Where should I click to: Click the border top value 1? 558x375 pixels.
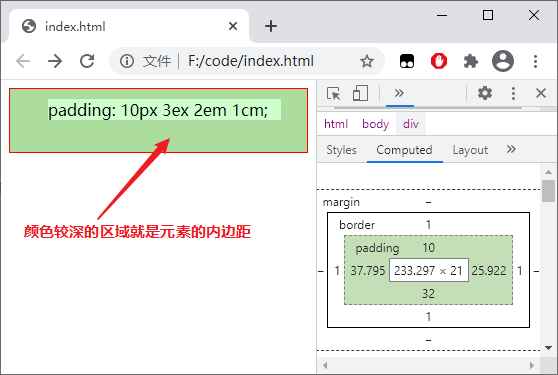pyautogui.click(x=428, y=225)
